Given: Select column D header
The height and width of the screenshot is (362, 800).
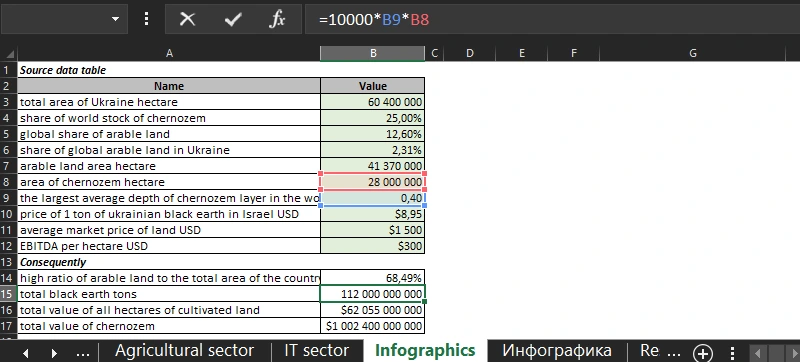Looking at the screenshot, I should [x=469, y=54].
